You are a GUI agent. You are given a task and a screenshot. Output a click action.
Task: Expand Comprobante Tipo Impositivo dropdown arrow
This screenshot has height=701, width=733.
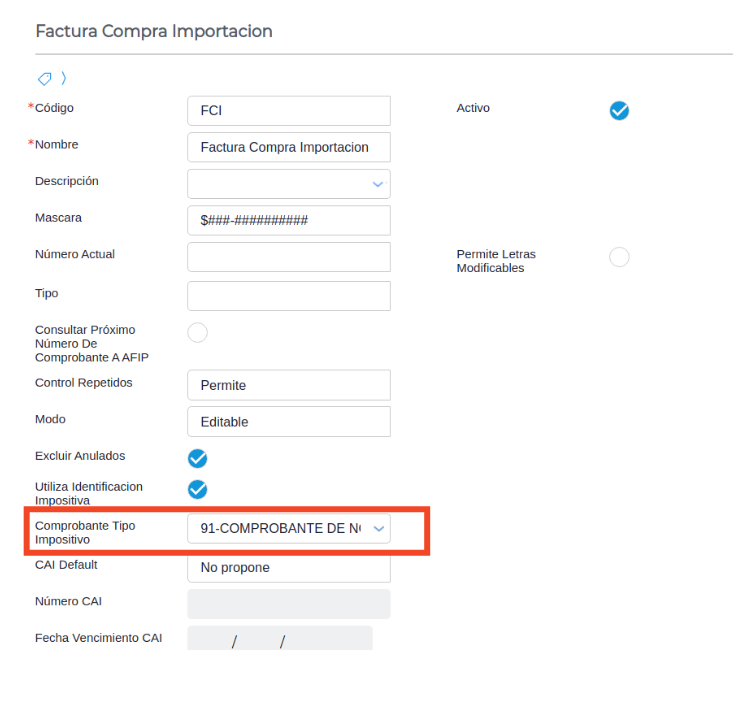[377, 529]
